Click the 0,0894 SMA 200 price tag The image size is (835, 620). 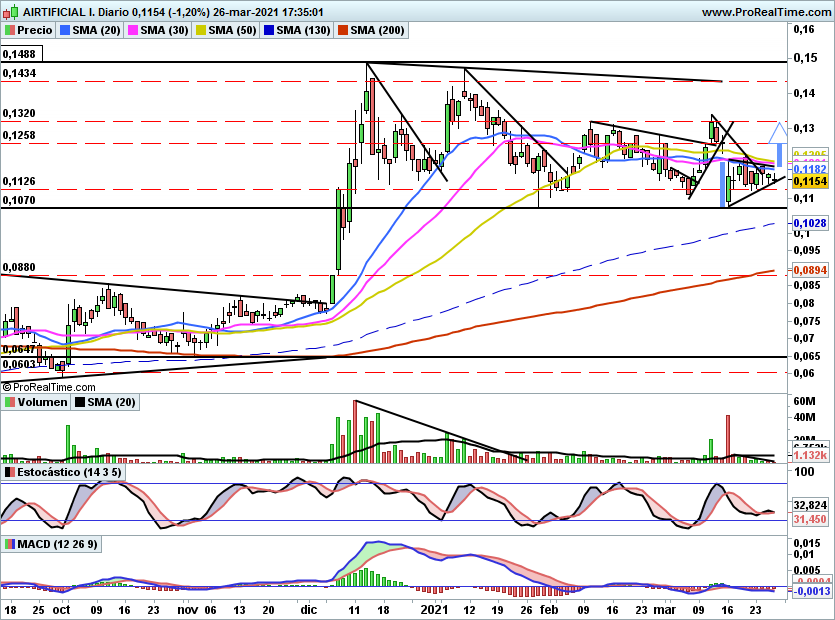[808, 270]
